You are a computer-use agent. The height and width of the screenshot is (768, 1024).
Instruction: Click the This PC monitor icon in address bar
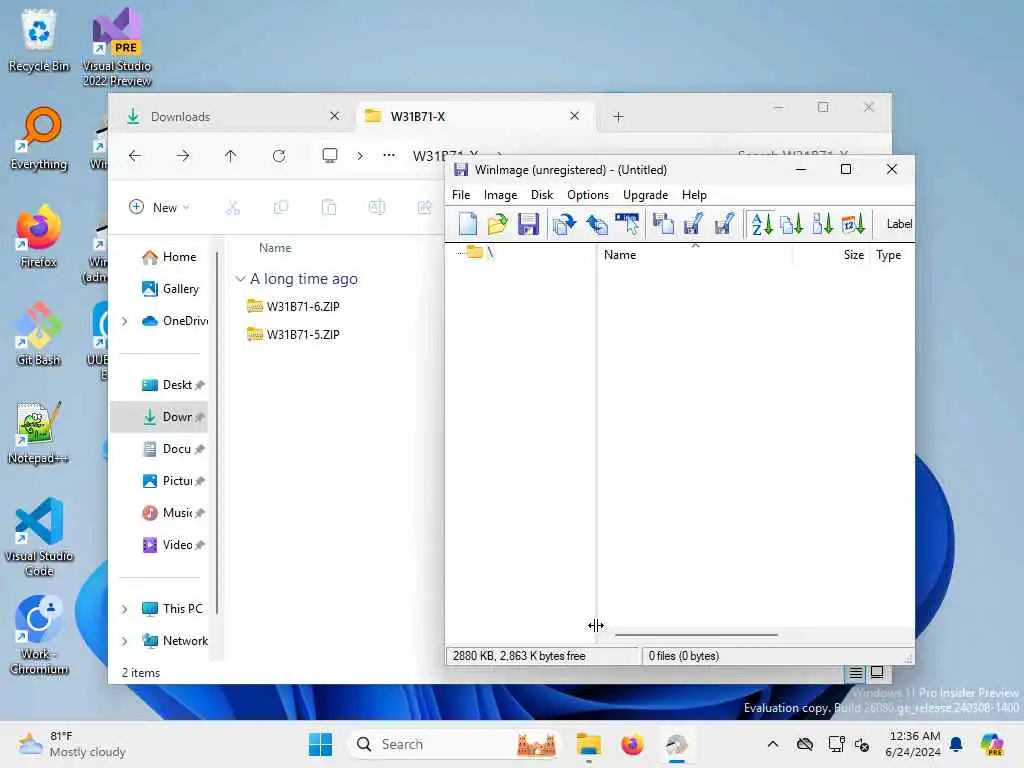tap(330, 156)
